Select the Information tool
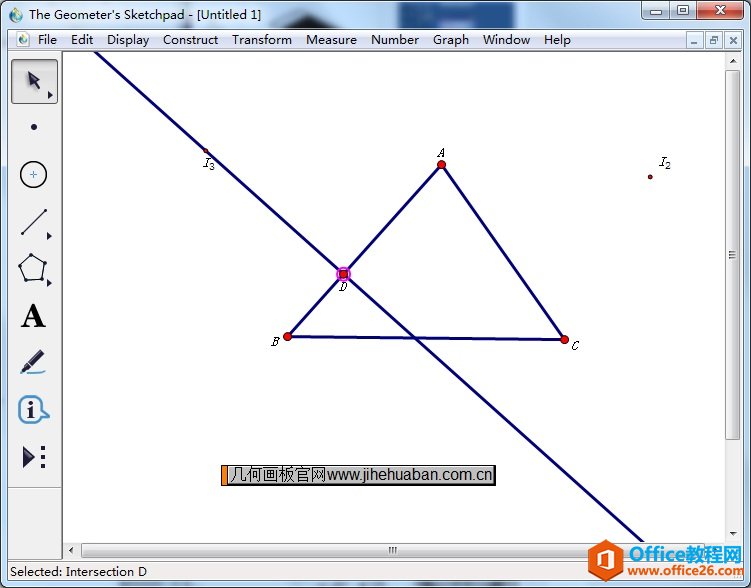The image size is (751, 588). coord(34,410)
